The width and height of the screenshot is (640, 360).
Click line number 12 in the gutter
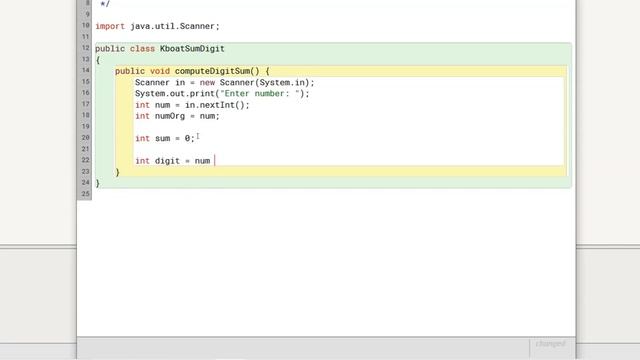pyautogui.click(x=85, y=48)
